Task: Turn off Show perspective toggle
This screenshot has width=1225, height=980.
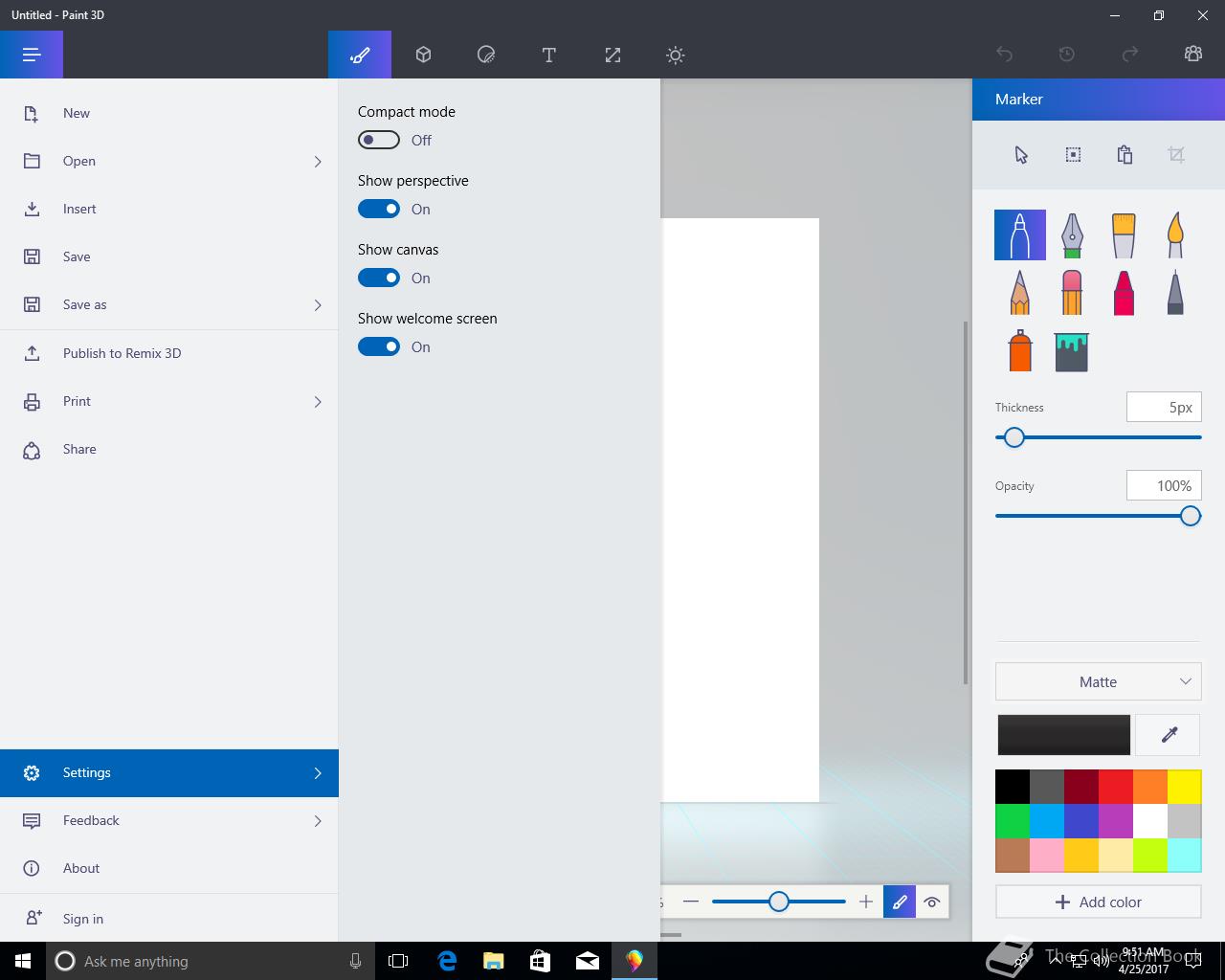Action: pos(379,209)
